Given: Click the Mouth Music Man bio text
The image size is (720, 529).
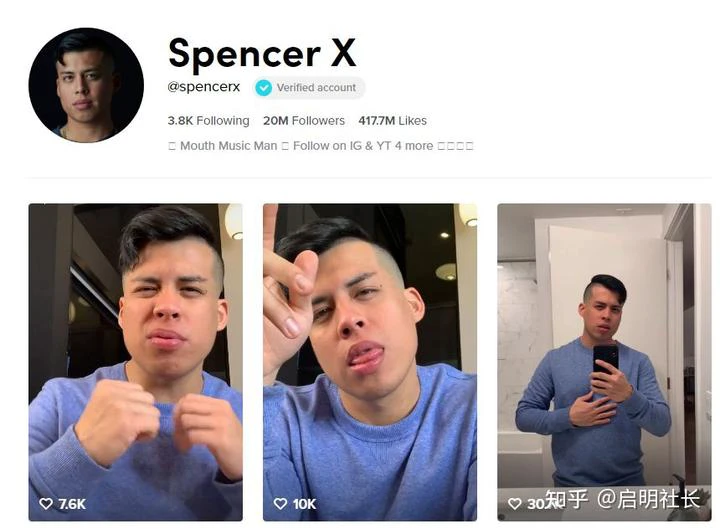Looking at the screenshot, I should point(229,146).
